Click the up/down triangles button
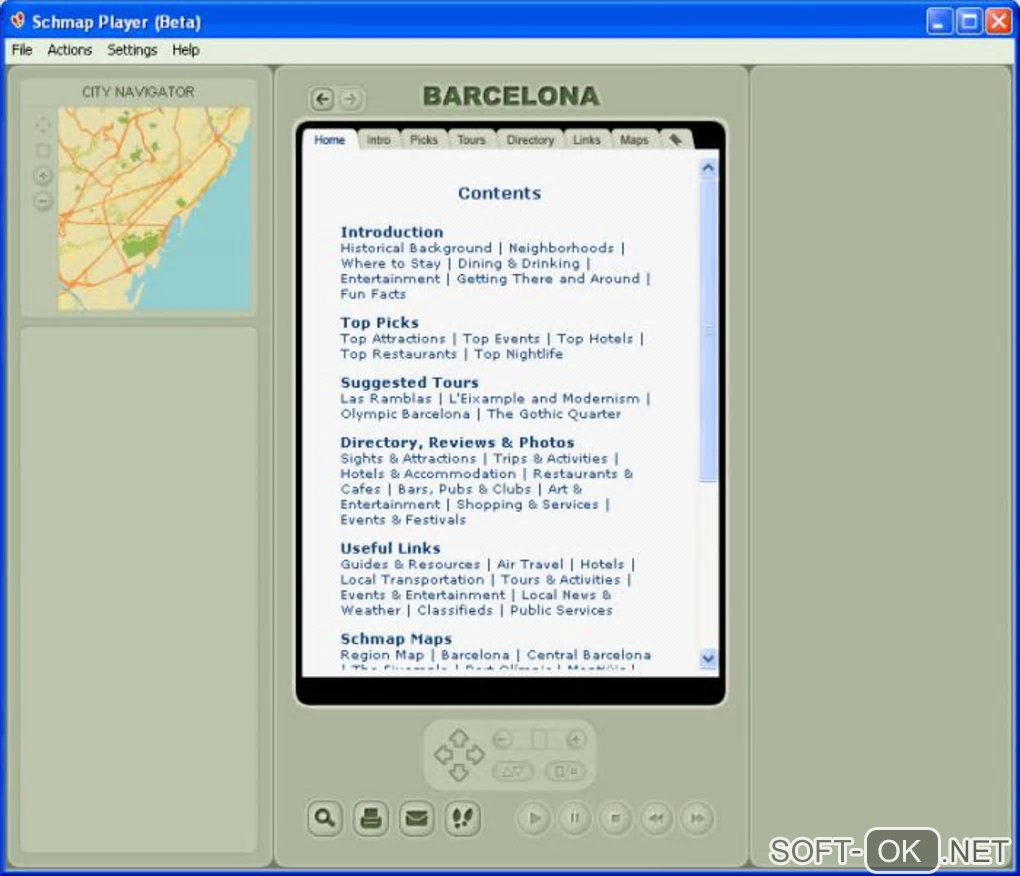The width and height of the screenshot is (1020, 876). tap(513, 771)
